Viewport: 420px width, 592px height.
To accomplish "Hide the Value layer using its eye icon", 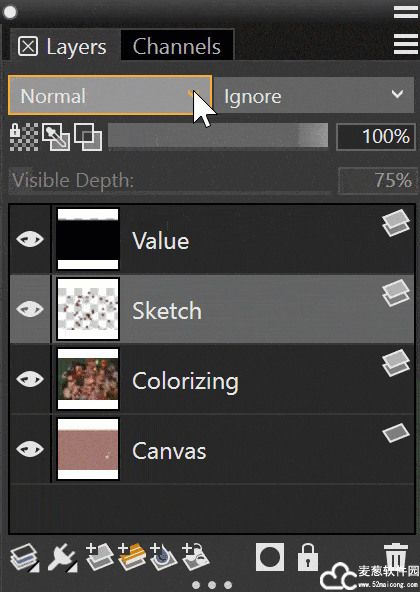I will [30, 239].
